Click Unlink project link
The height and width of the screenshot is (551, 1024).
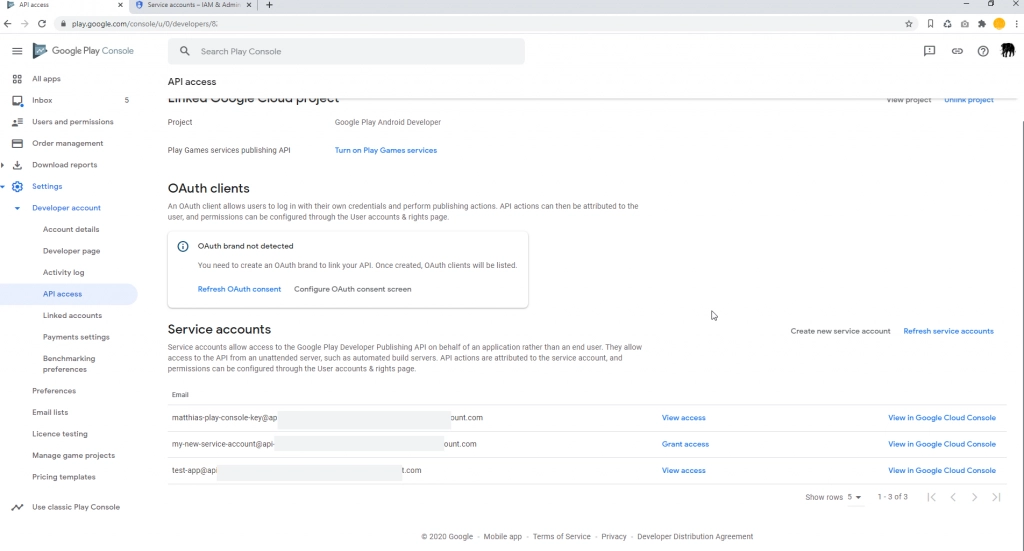(968, 100)
